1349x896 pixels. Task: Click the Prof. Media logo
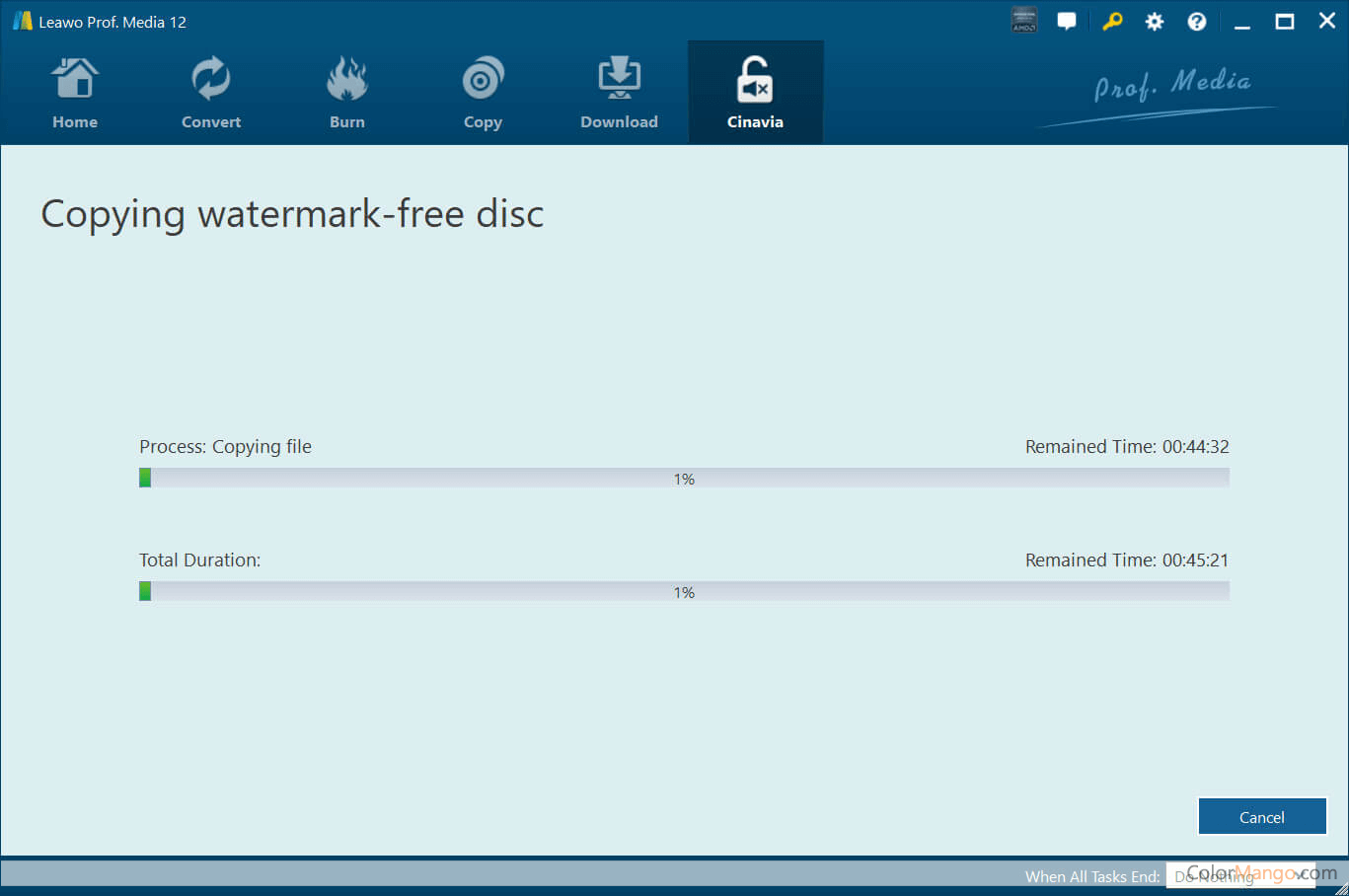tap(1171, 89)
